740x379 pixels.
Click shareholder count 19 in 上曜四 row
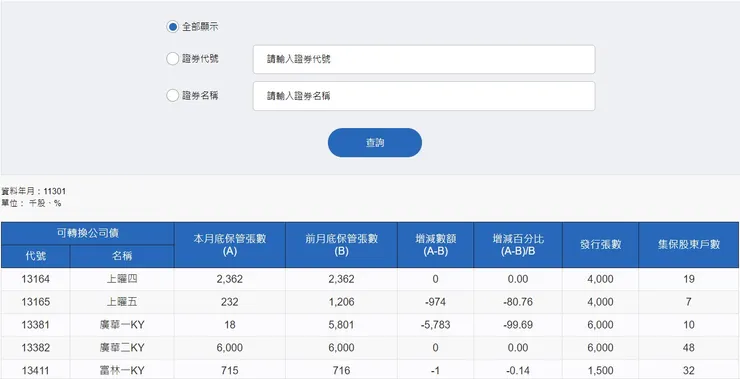pos(689,279)
